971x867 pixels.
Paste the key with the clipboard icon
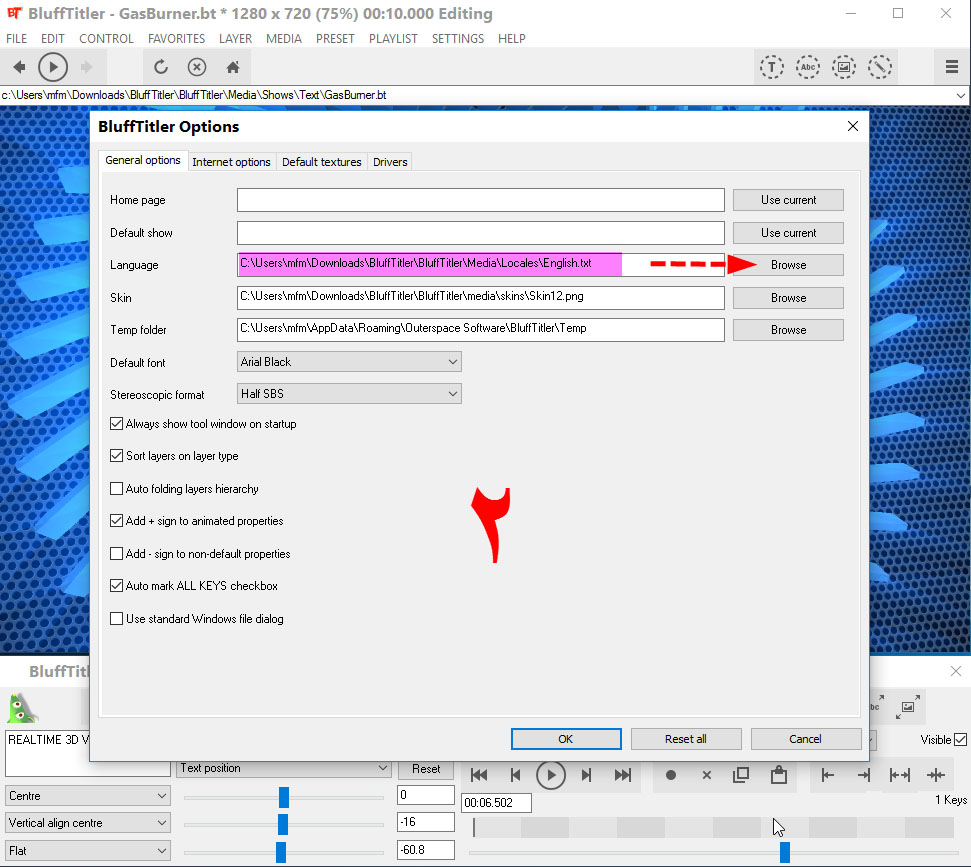[778, 775]
